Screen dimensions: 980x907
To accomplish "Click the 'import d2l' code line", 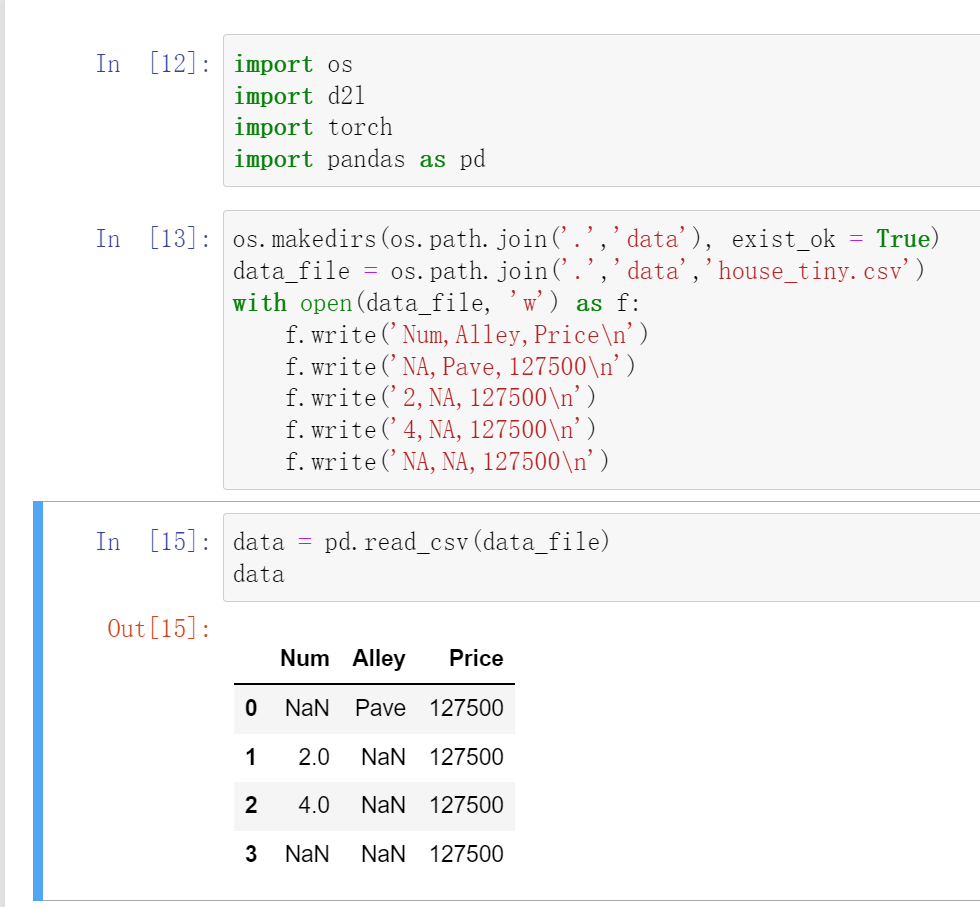I will pos(299,96).
